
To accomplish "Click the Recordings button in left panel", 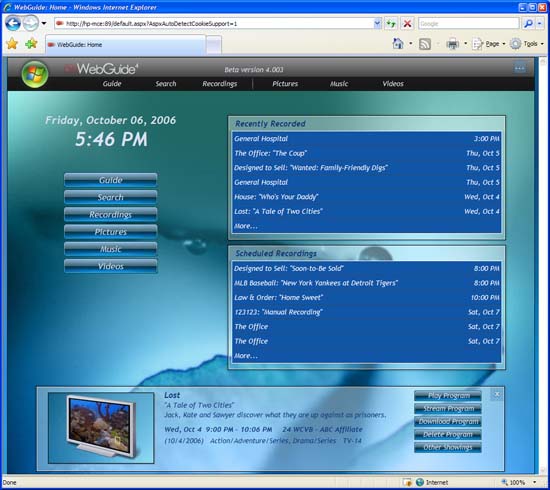I will pyautogui.click(x=110, y=214).
